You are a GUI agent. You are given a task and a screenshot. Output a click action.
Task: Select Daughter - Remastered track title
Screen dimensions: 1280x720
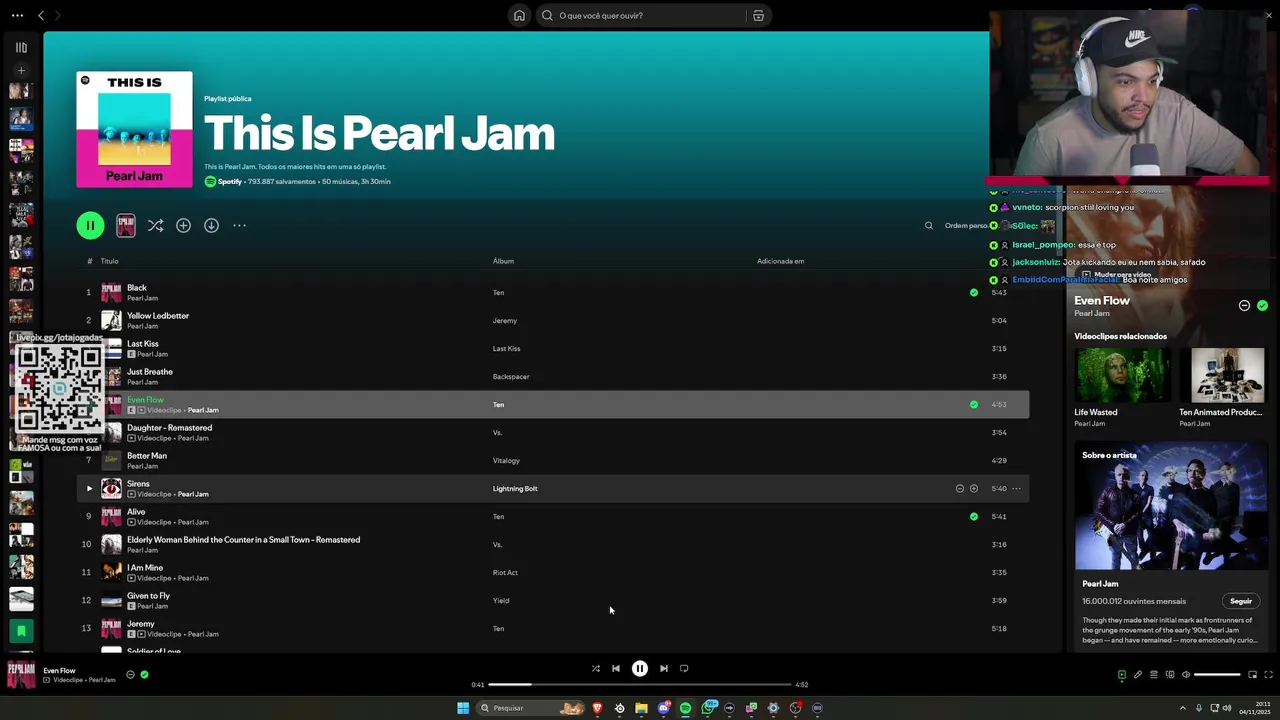click(x=169, y=428)
